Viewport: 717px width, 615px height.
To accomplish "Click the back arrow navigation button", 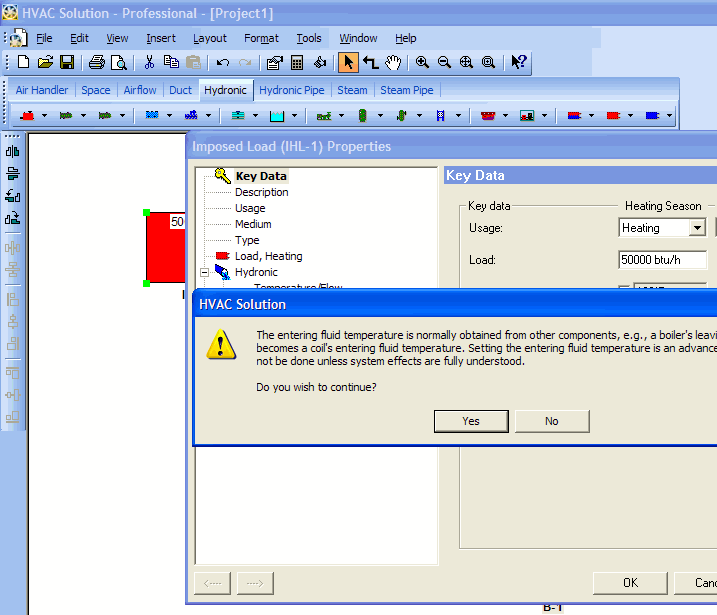I will point(212,583).
